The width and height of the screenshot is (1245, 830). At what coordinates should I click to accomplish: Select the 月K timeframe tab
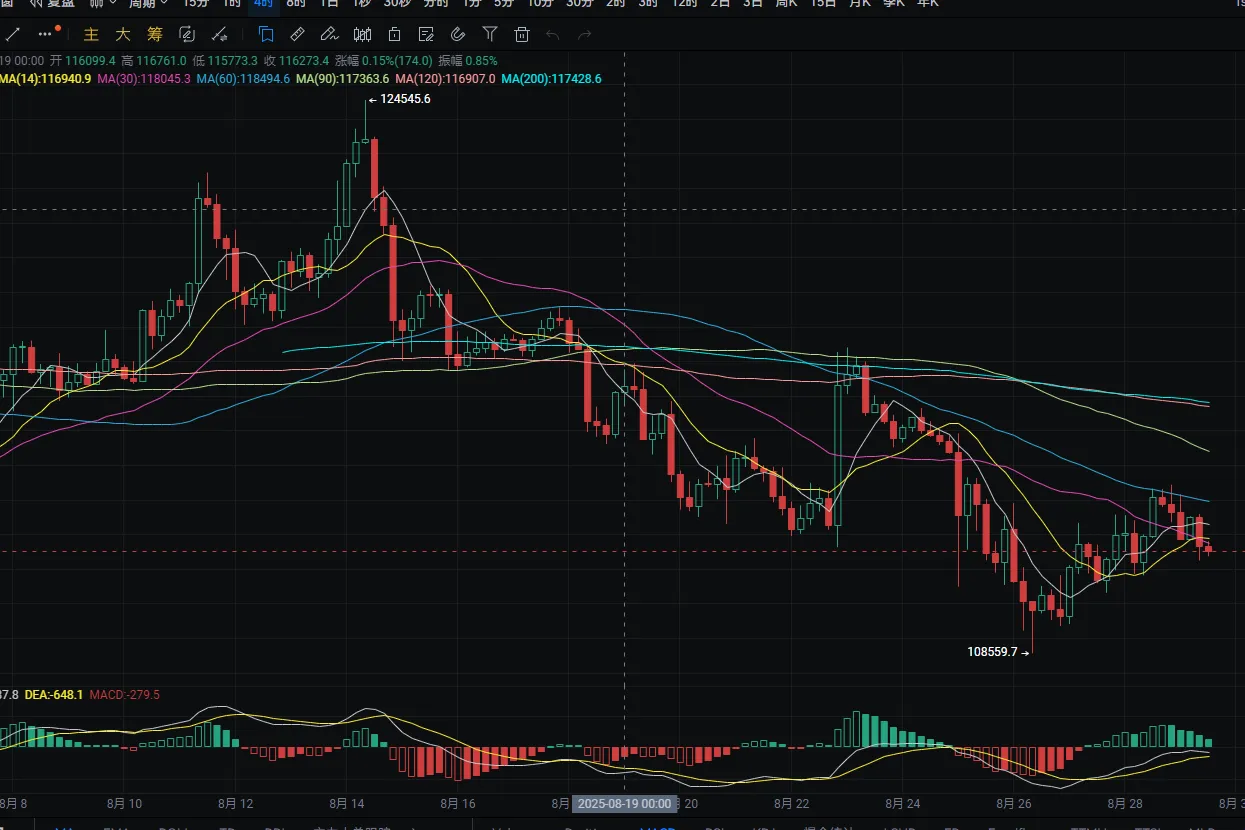[x=859, y=3]
